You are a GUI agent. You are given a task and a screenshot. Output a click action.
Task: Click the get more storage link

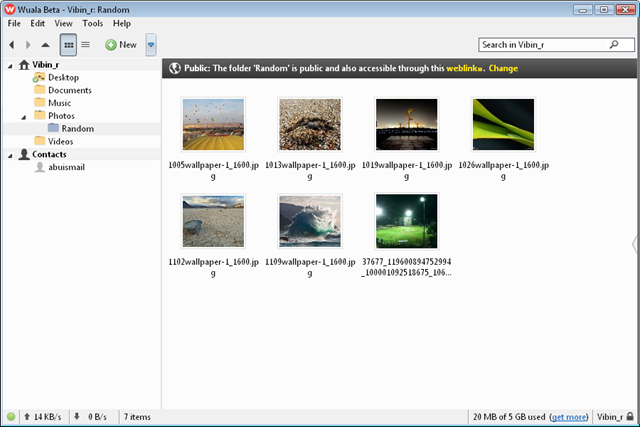[x=569, y=417]
